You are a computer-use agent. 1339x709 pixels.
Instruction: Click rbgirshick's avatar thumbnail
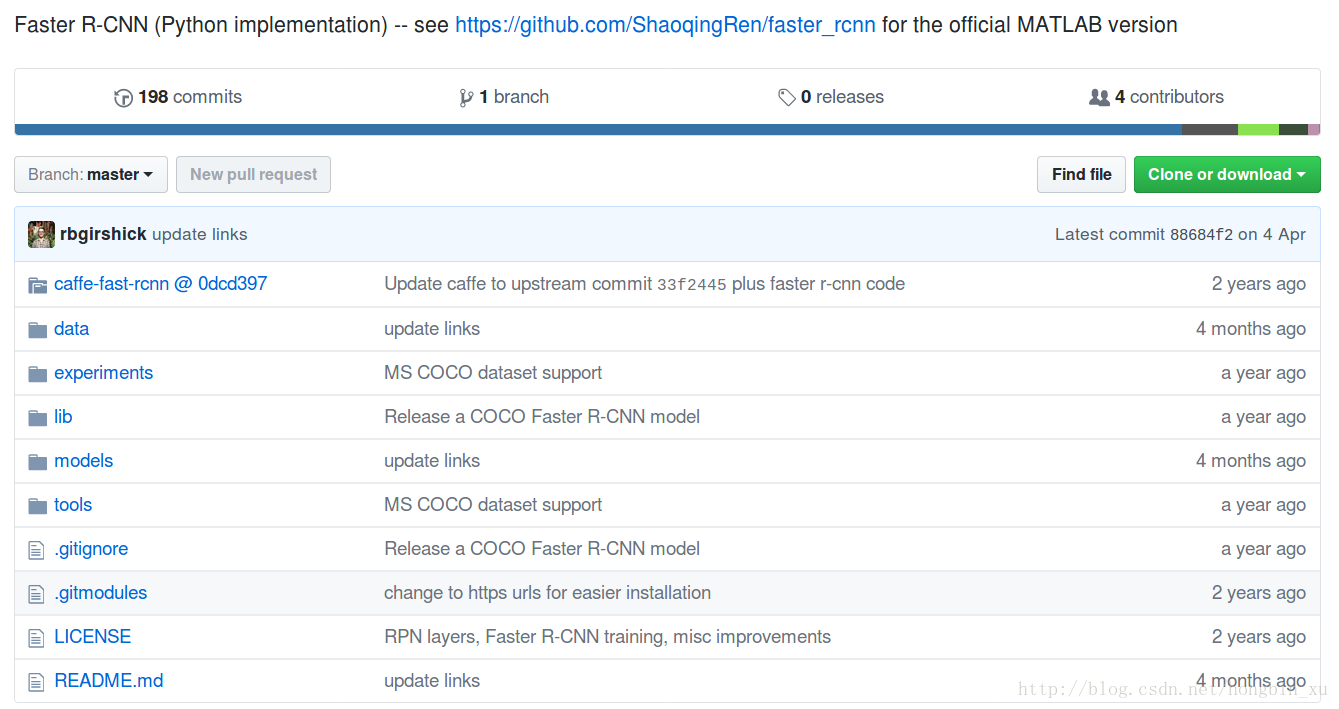[x=41, y=234]
